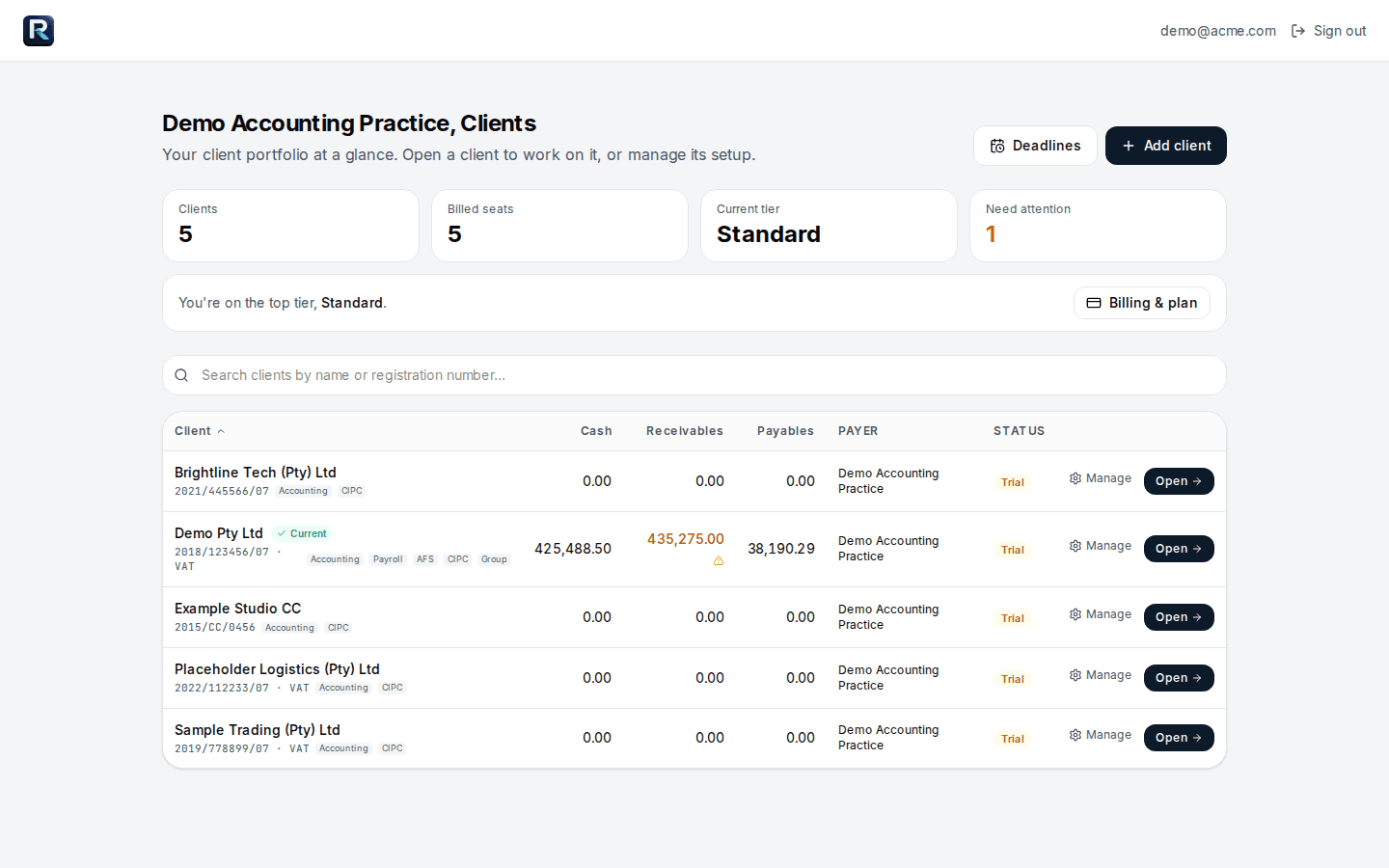Sort by the Client column header
This screenshot has height=868, width=1389.
[200, 431]
